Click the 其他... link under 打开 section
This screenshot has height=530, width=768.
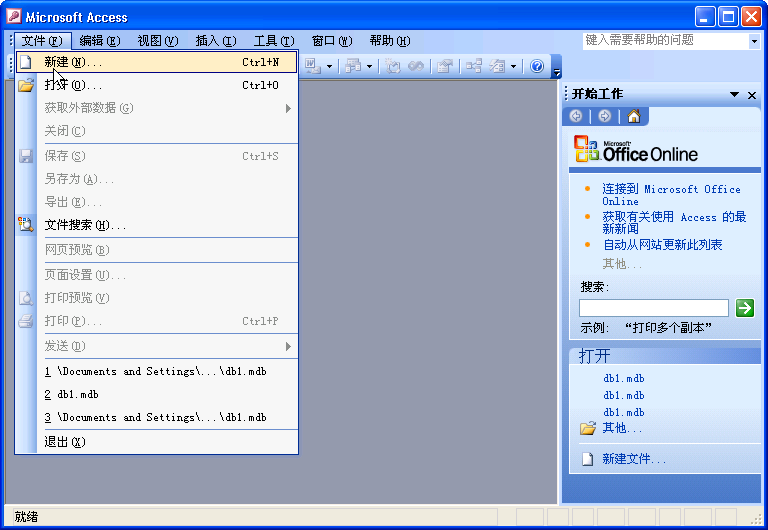tap(622, 428)
